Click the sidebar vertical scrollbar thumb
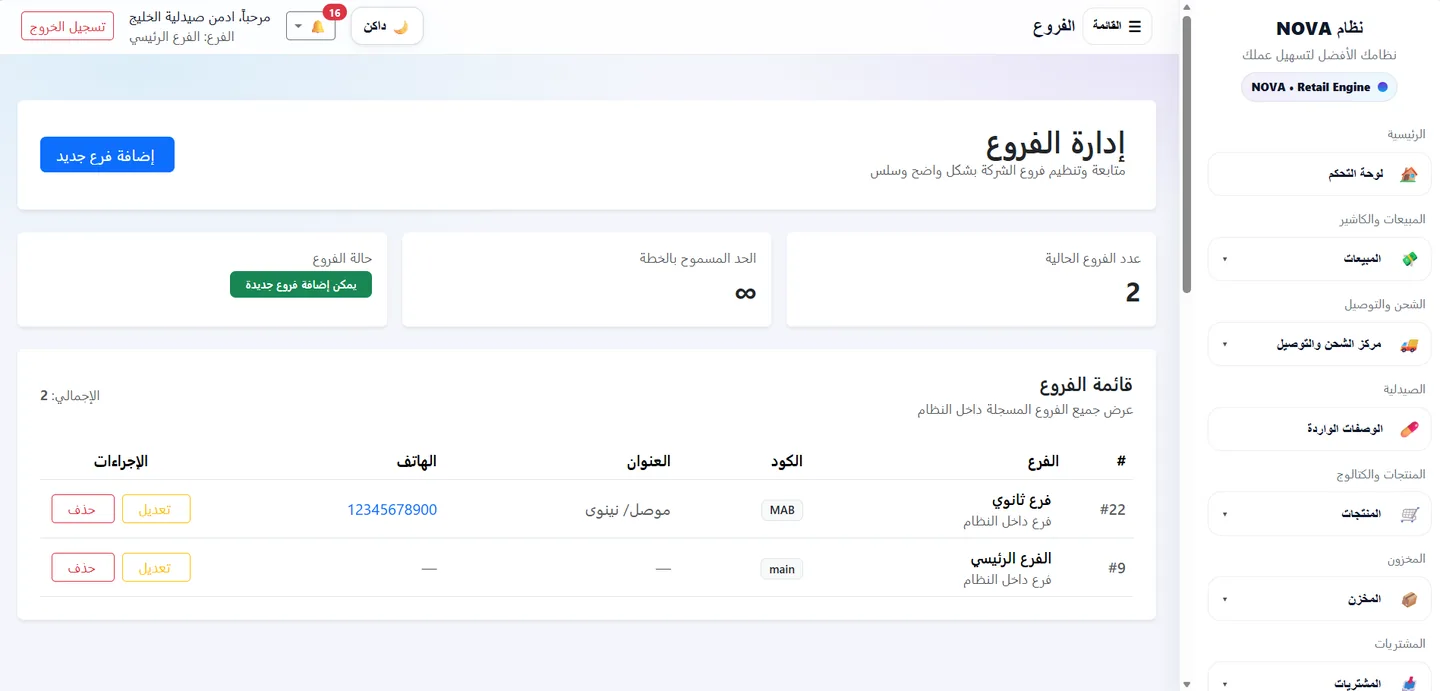Image resolution: width=1440 pixels, height=691 pixels. (x=1187, y=155)
